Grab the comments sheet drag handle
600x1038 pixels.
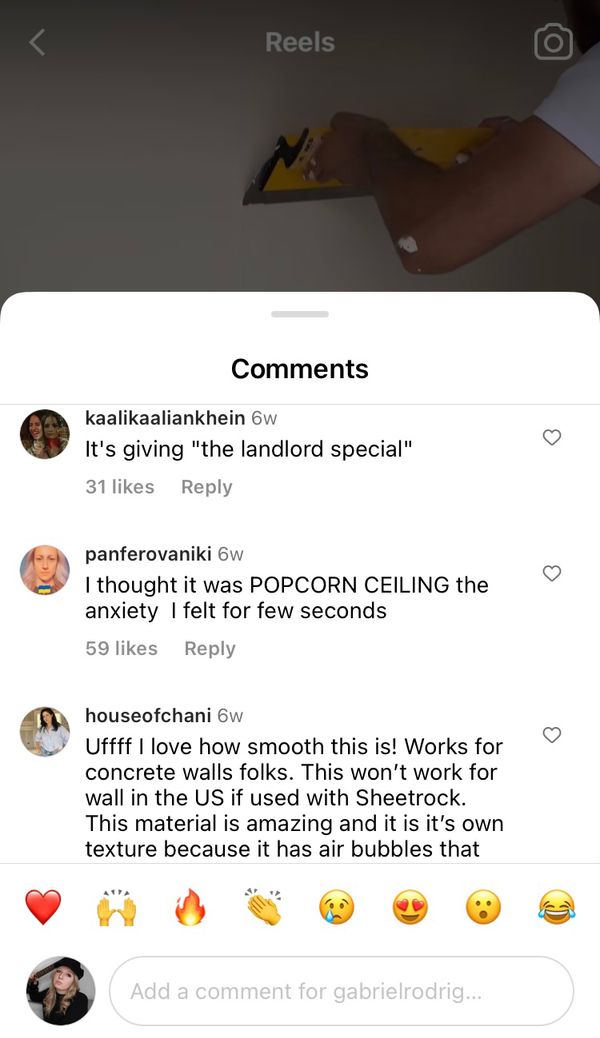point(300,314)
